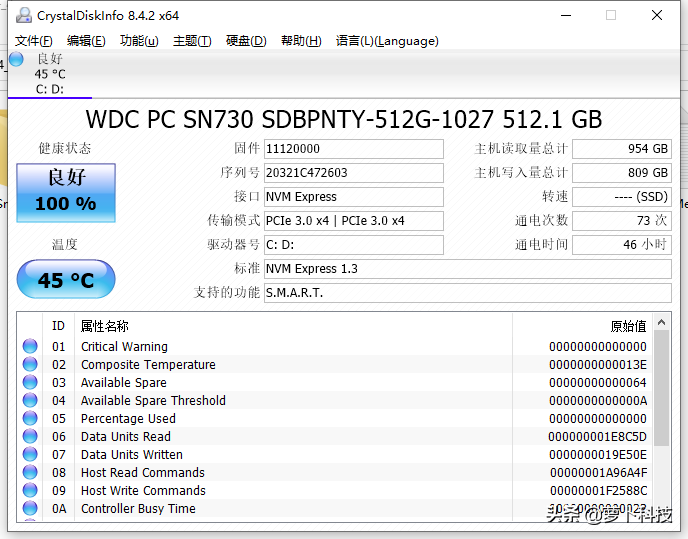Click the power on hours 46 小时
This screenshot has width=688, height=539.
(x=622, y=244)
